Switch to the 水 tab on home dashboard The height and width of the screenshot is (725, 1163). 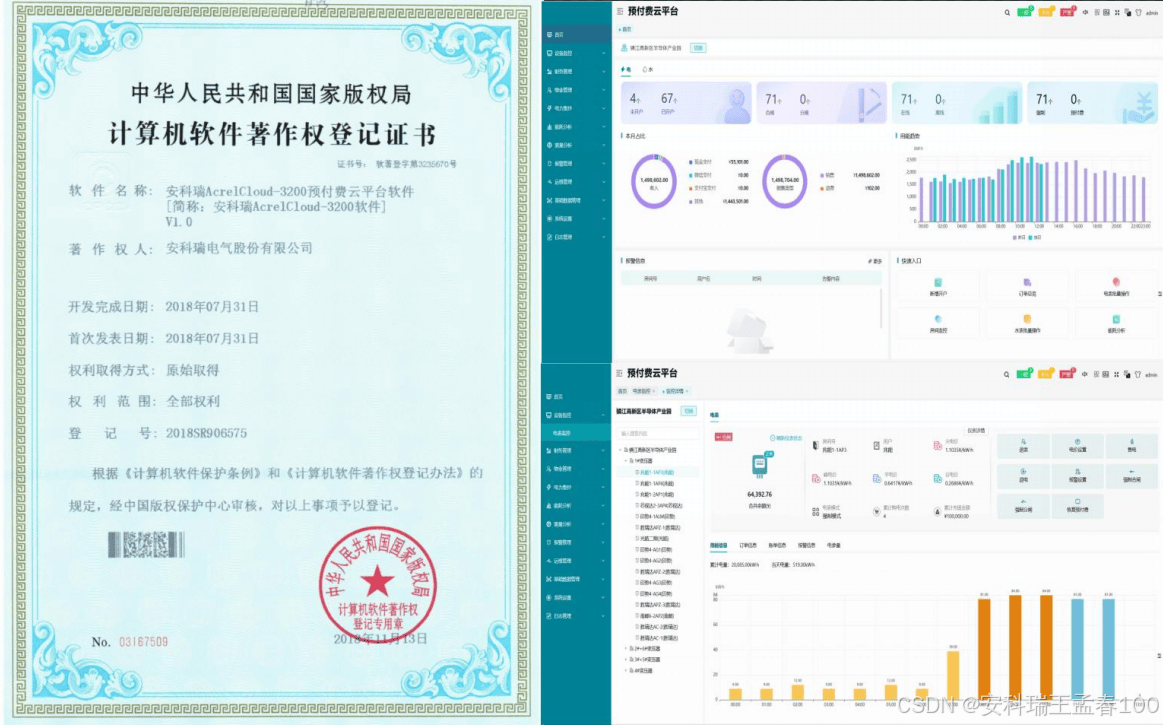point(648,70)
